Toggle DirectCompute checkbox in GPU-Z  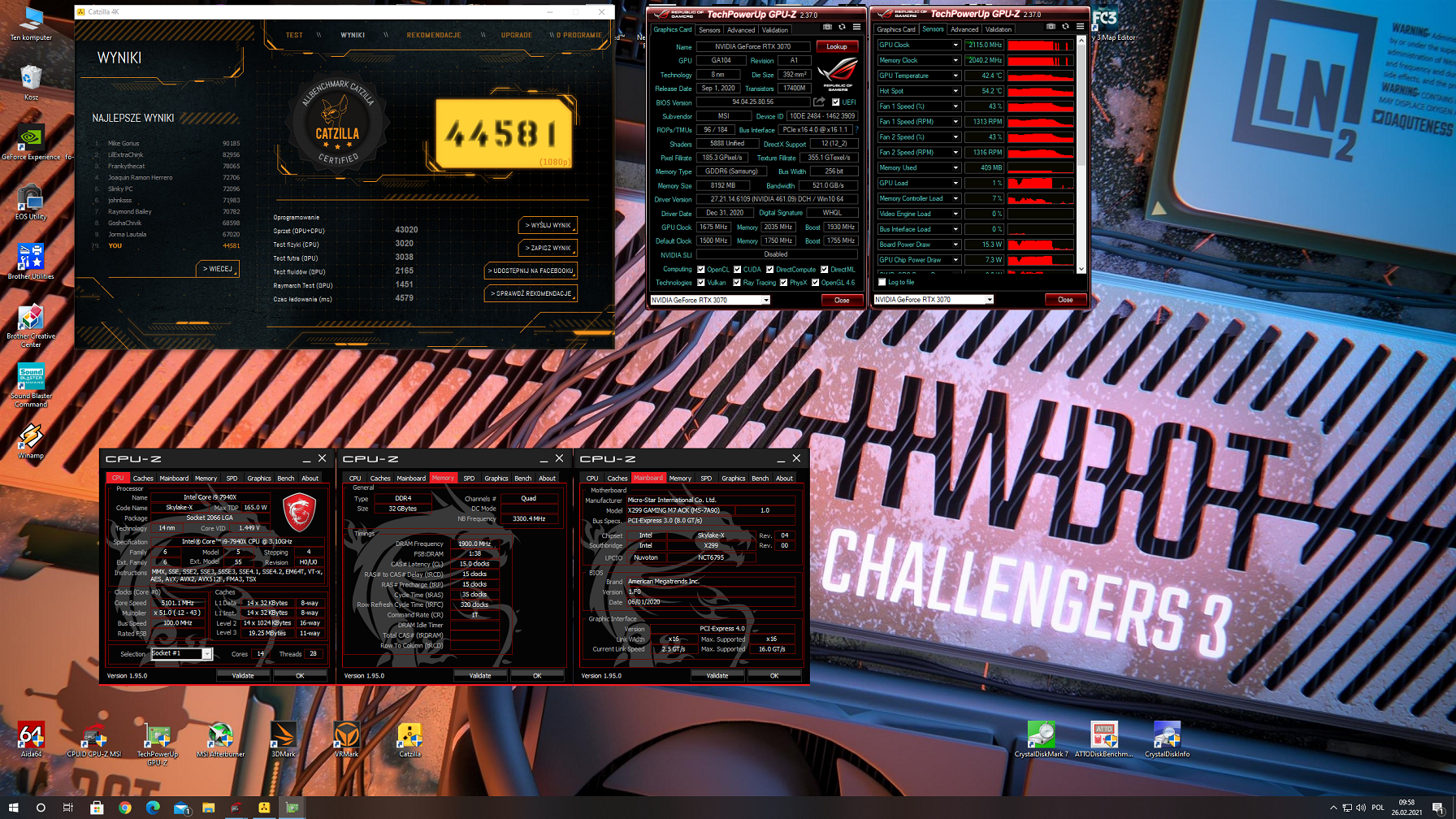coord(769,269)
